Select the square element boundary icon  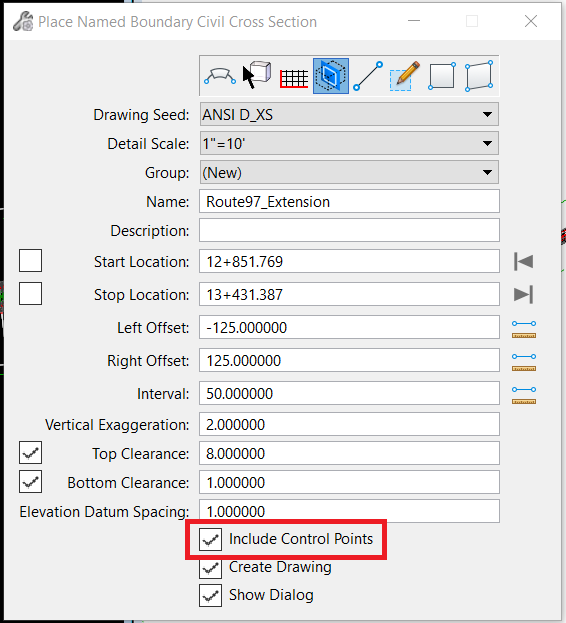(x=442, y=76)
